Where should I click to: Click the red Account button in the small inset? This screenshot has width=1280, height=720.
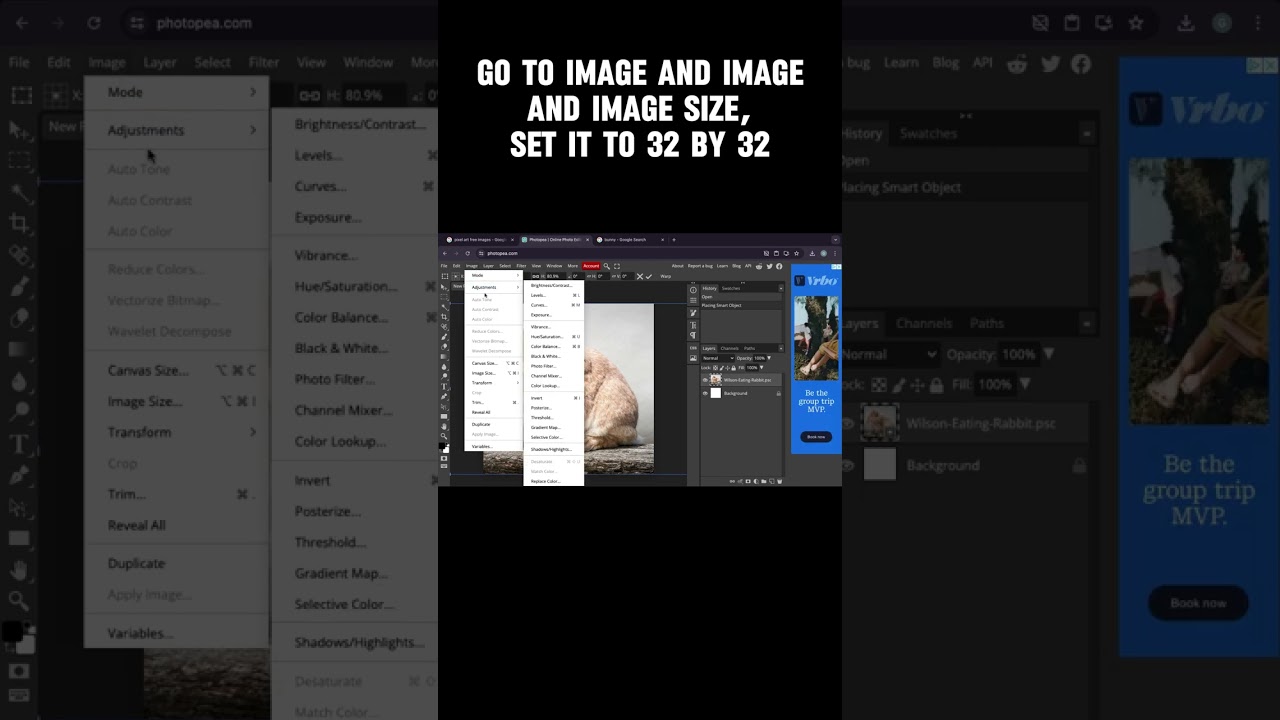coord(591,266)
